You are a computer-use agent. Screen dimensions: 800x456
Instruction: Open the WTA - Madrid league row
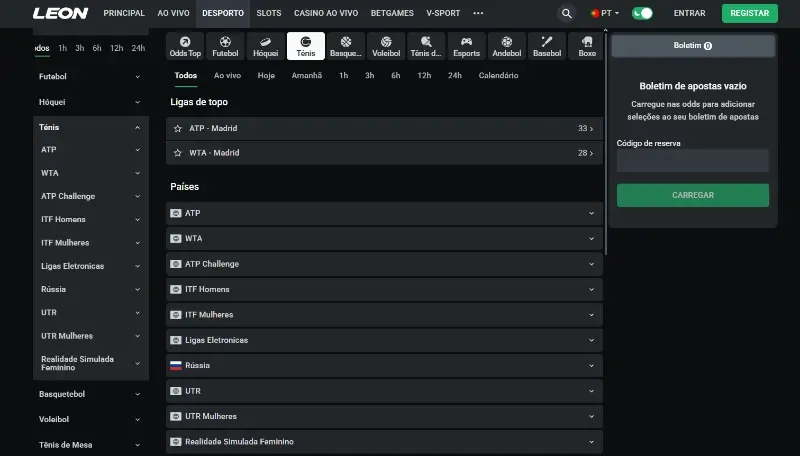click(384, 153)
